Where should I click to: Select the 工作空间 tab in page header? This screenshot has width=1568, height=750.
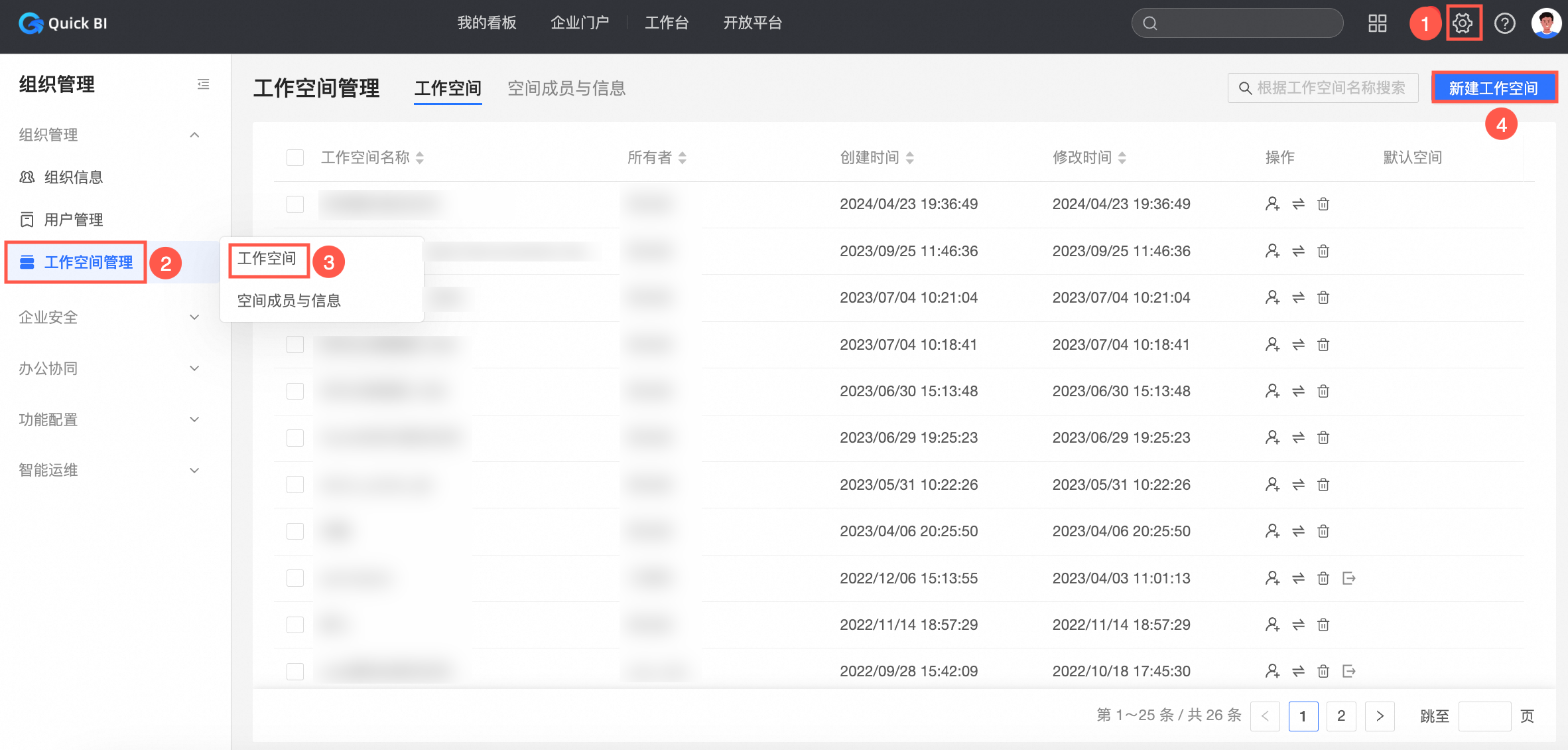tap(448, 88)
